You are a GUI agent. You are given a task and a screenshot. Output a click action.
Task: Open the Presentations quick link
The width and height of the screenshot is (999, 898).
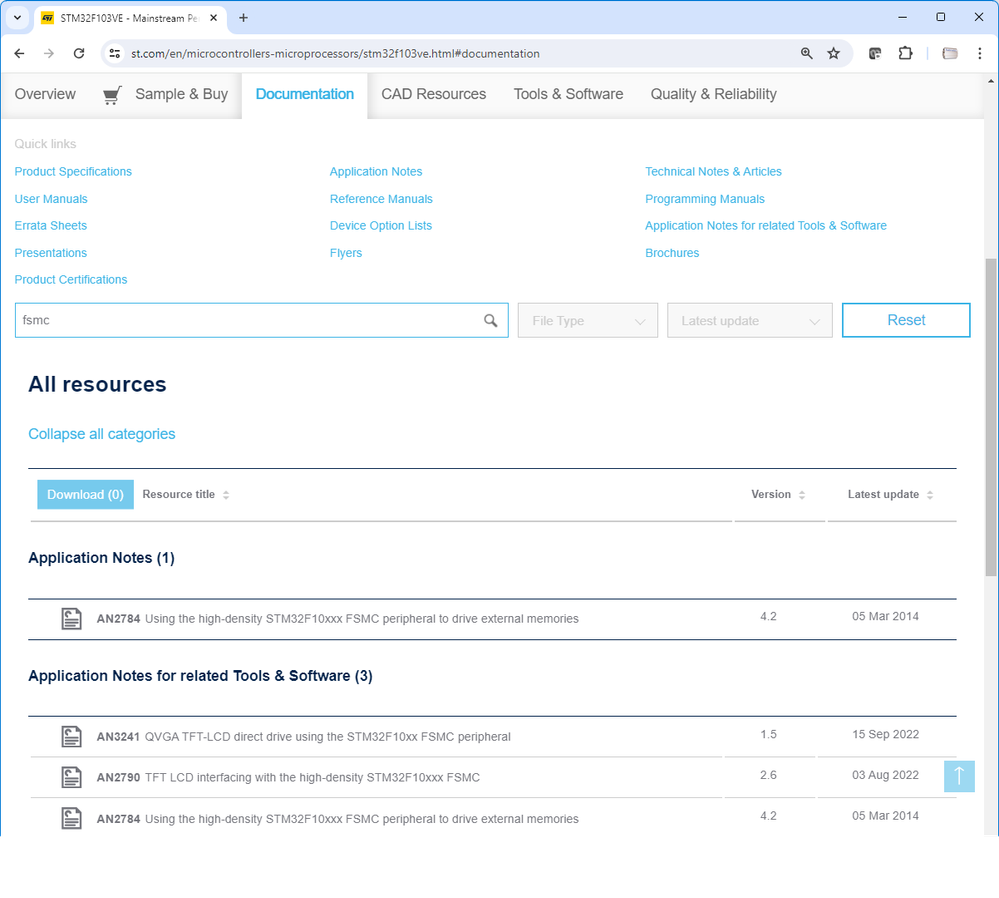pos(50,253)
